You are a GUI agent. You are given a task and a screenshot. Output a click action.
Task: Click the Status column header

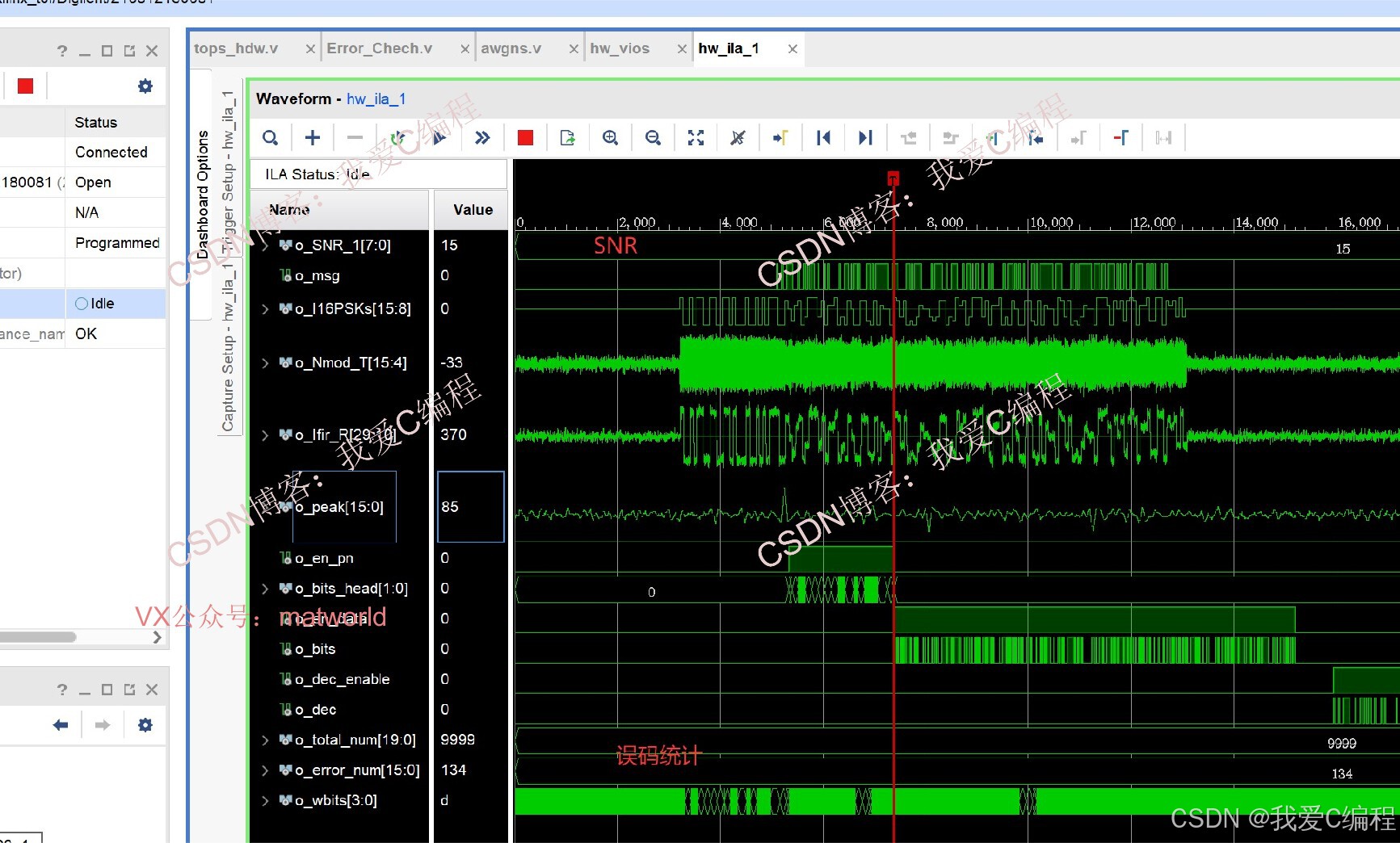tap(116, 123)
